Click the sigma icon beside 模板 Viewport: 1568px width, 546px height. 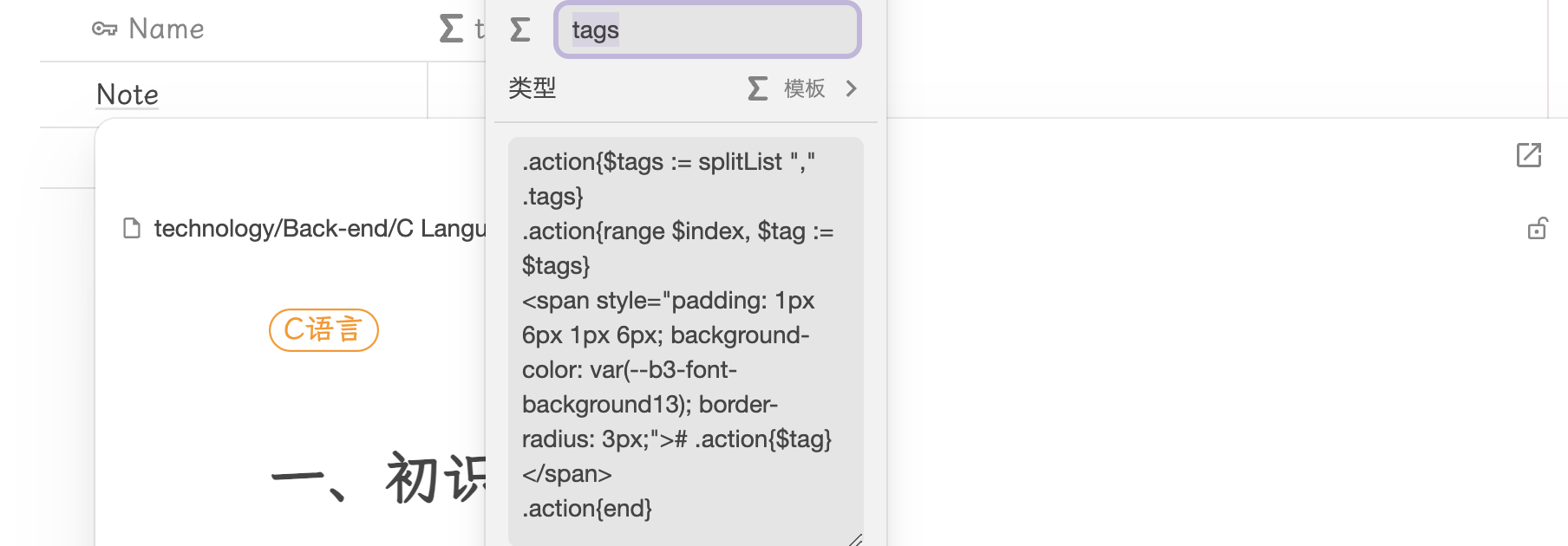click(x=757, y=88)
